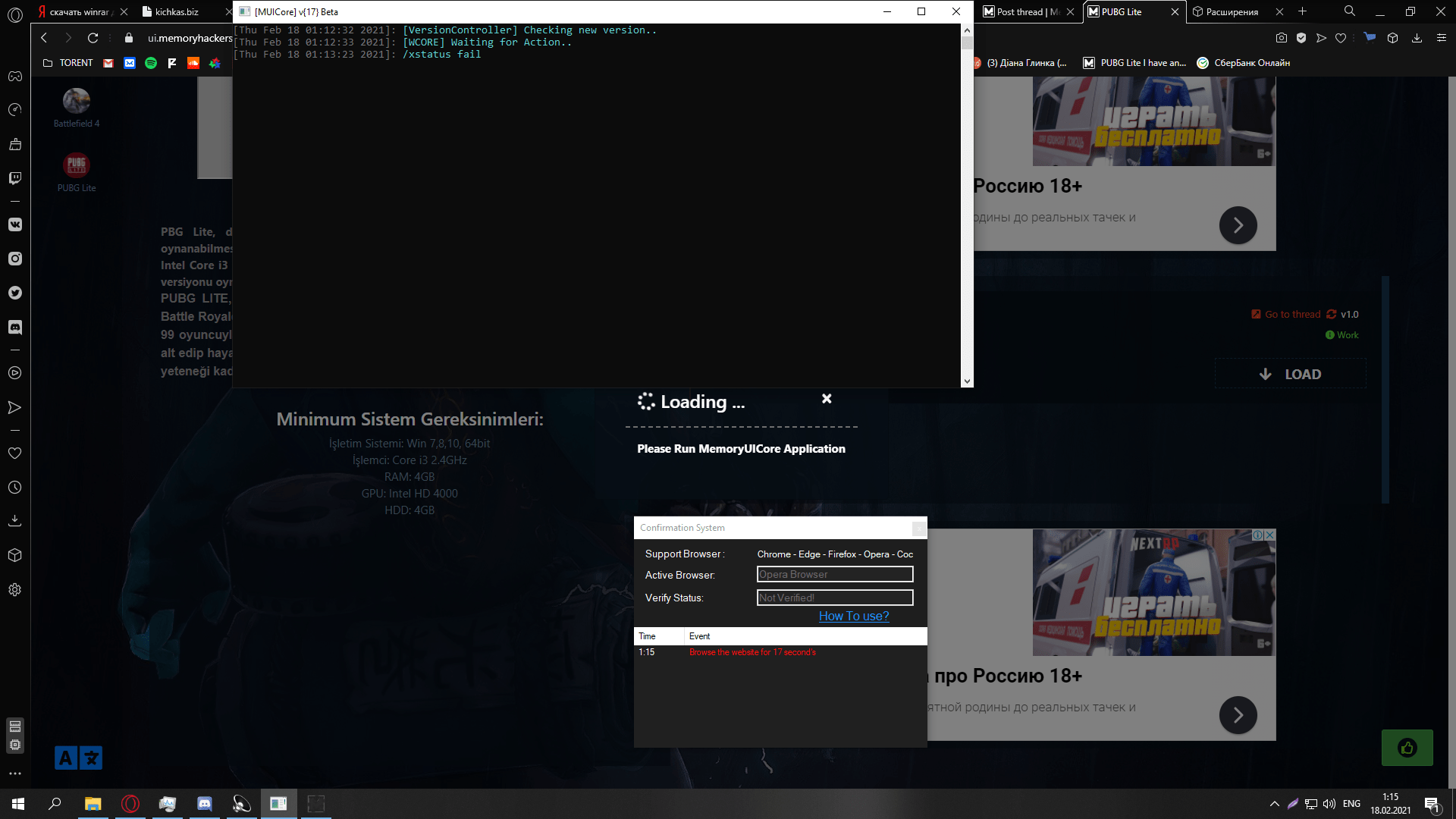Open the Easy Setup sliders icon
The width and height of the screenshot is (1456, 819).
(1442, 38)
